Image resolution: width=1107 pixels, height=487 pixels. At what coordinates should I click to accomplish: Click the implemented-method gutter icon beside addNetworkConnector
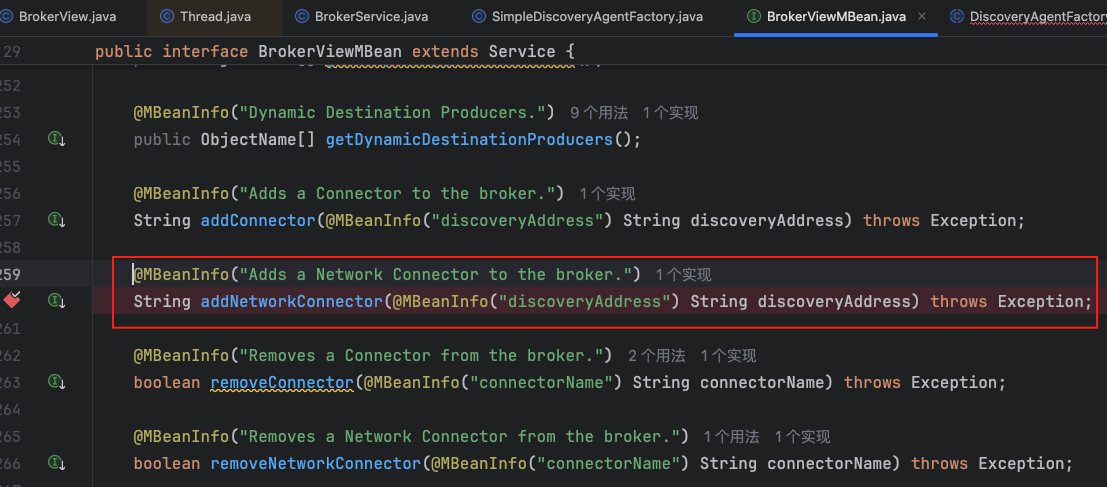(57, 301)
